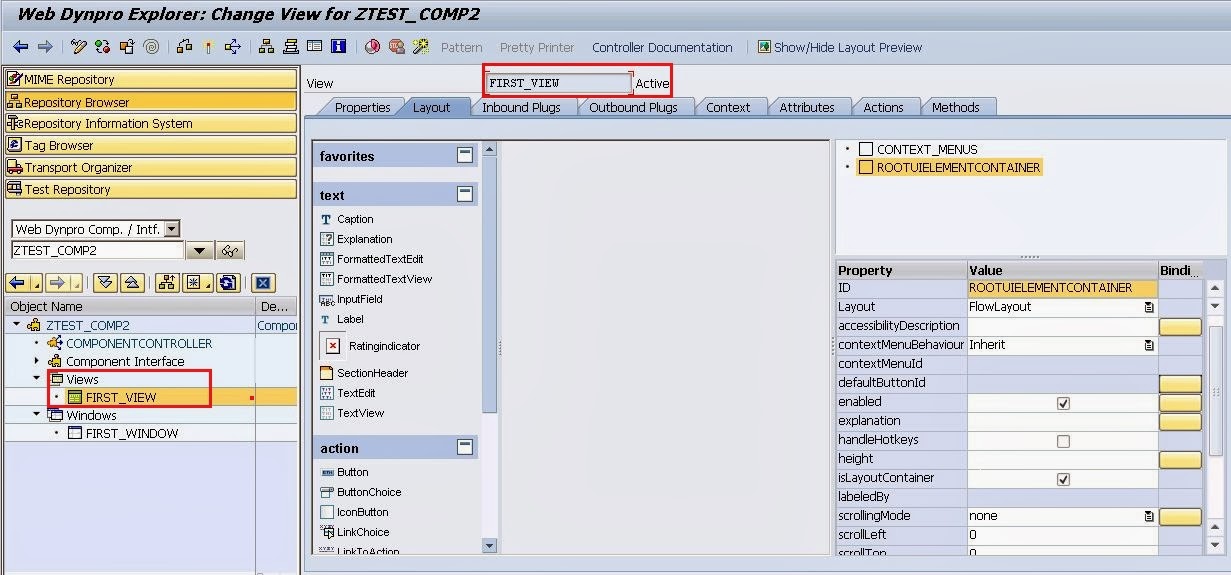Click the Forward arrow in main toolbar
This screenshot has height=575, width=1231.
(45, 47)
